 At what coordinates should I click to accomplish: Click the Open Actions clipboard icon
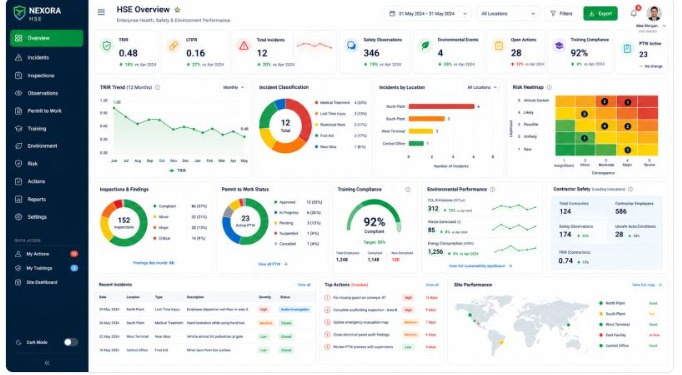(498, 45)
